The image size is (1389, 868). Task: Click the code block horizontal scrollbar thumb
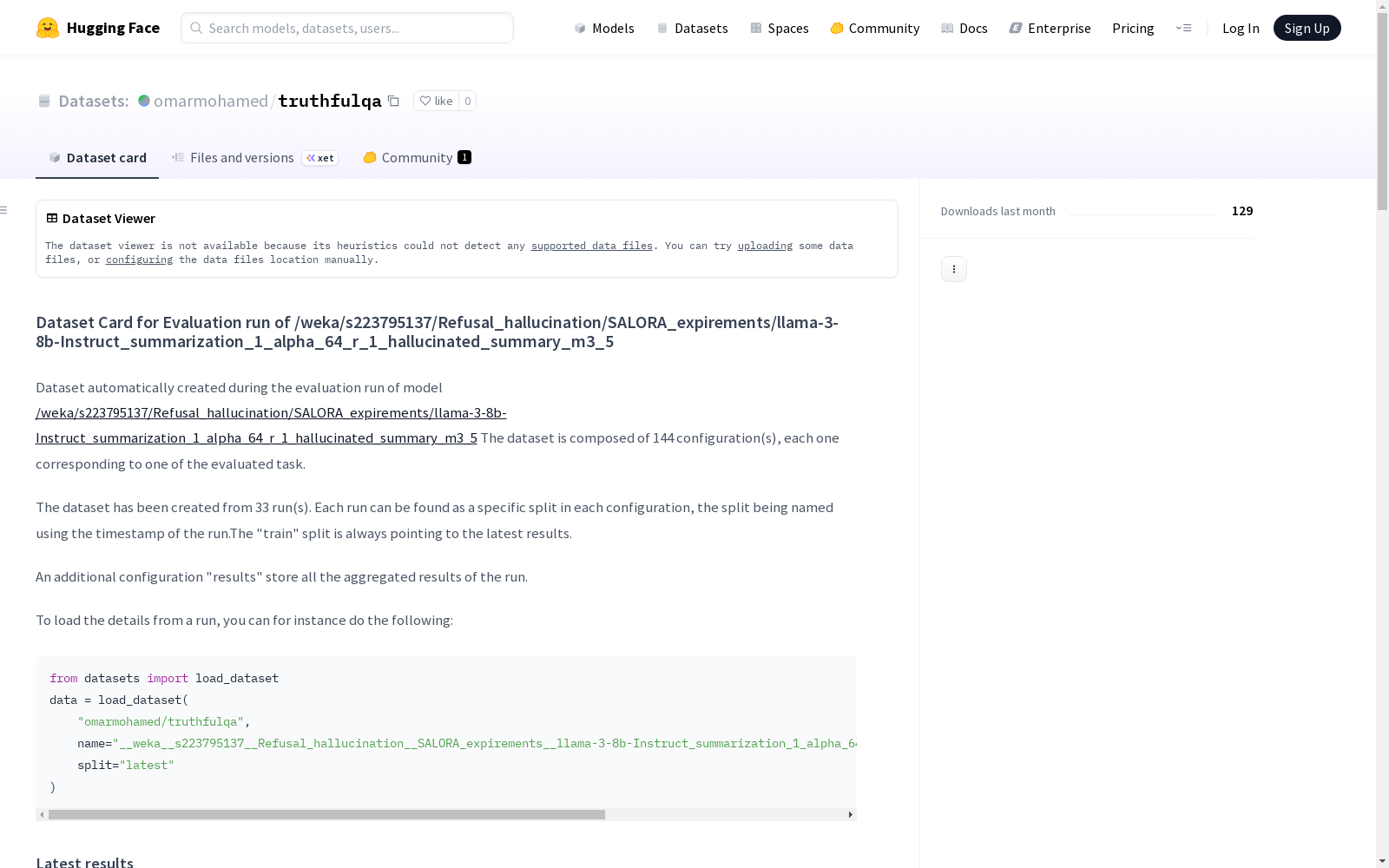326,814
